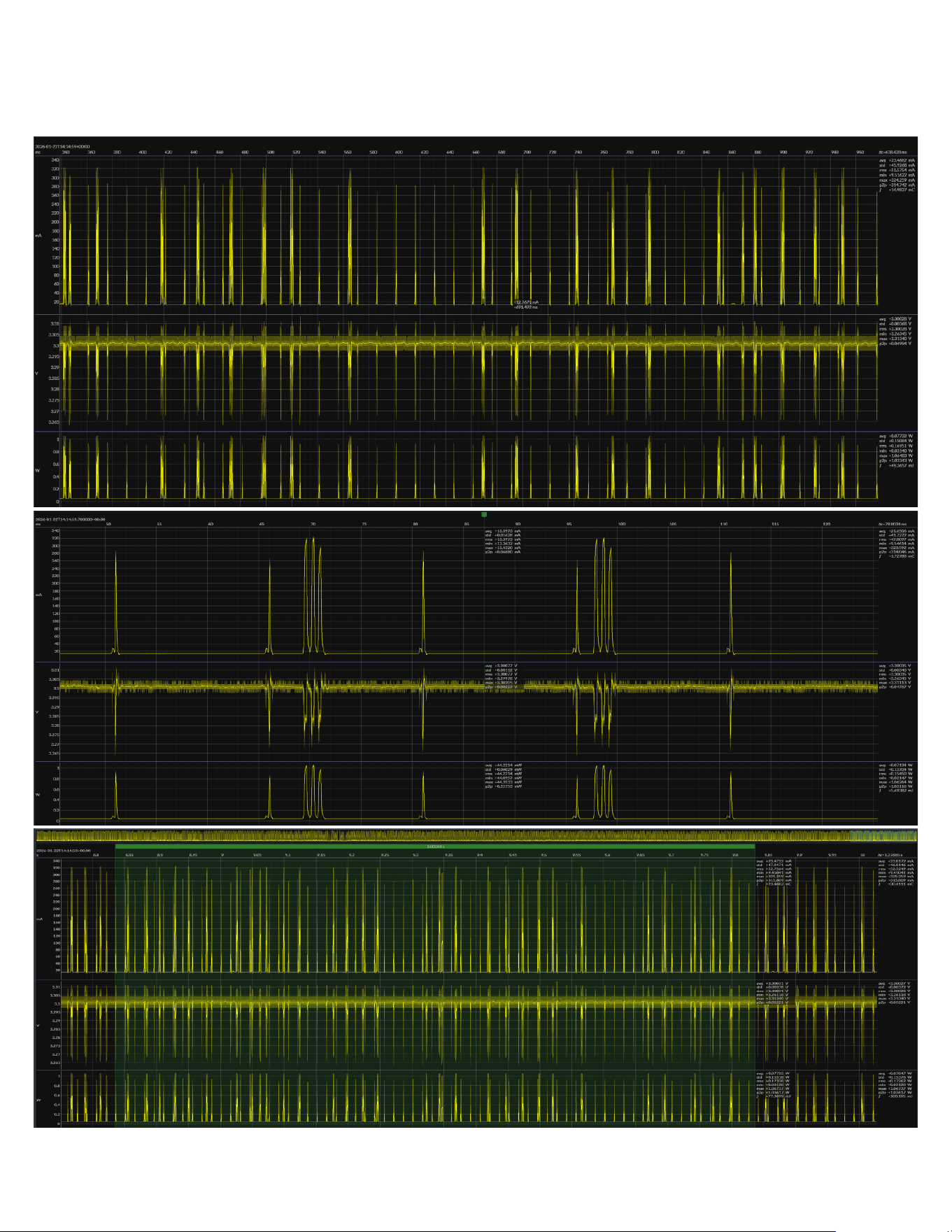
Task: Click the green dual-marker range bar labeled 1.00058 s
Action: pos(435,847)
